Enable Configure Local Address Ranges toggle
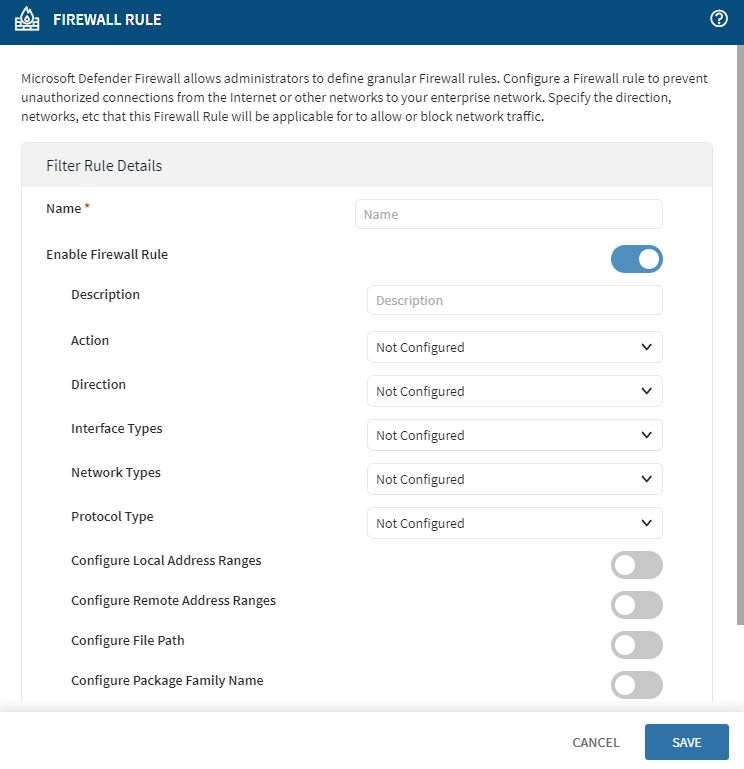Viewport: 744px width, 769px height. pos(636,565)
